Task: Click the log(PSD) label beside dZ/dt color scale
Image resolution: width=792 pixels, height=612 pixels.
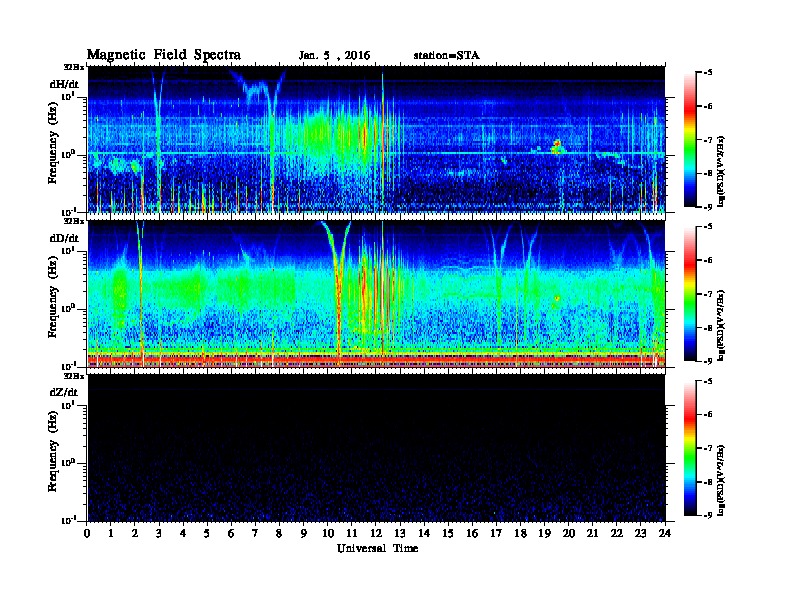Action: pyautogui.click(x=722, y=480)
